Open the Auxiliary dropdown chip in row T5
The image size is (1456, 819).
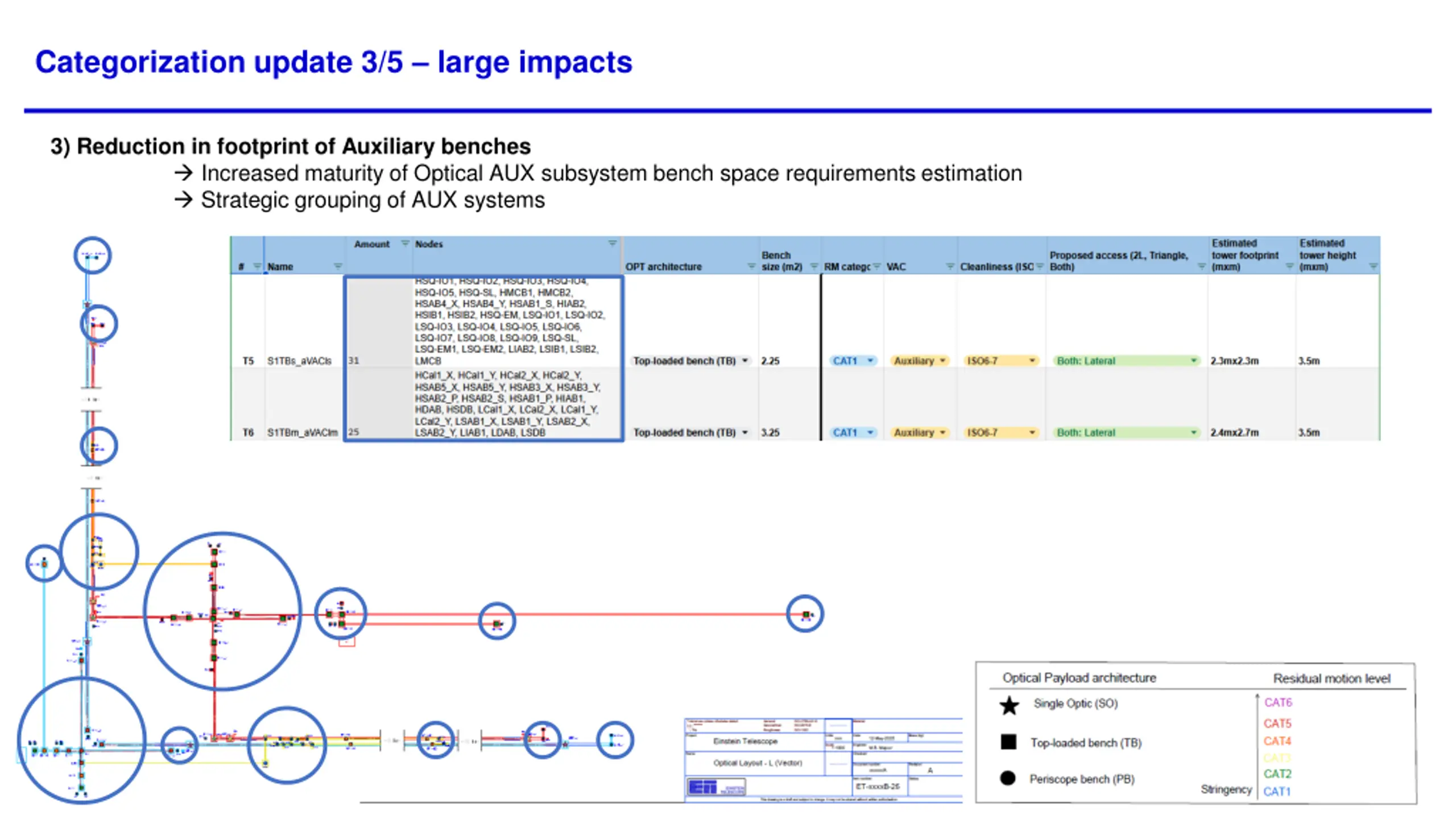tap(920, 361)
